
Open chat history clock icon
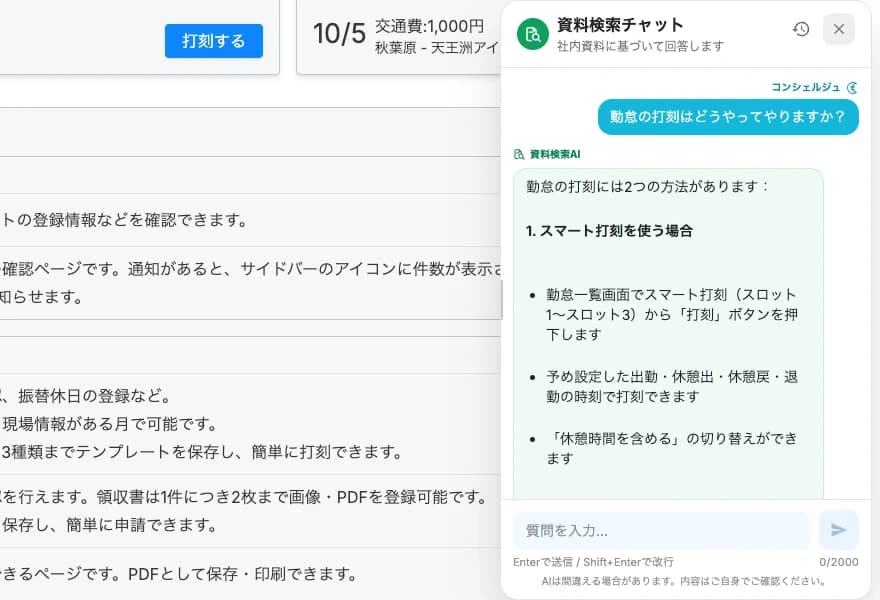(801, 29)
